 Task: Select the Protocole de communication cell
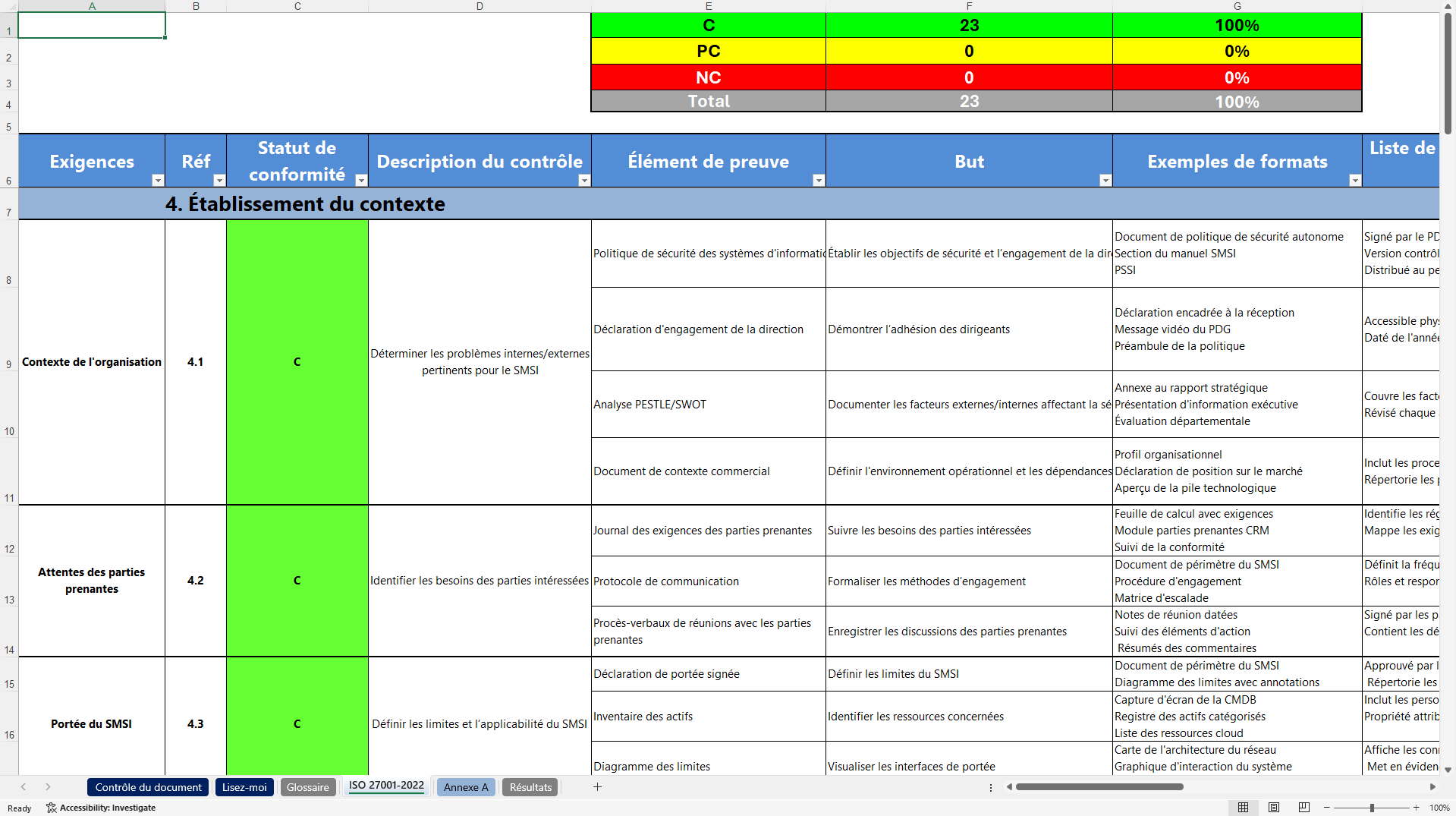click(x=709, y=581)
